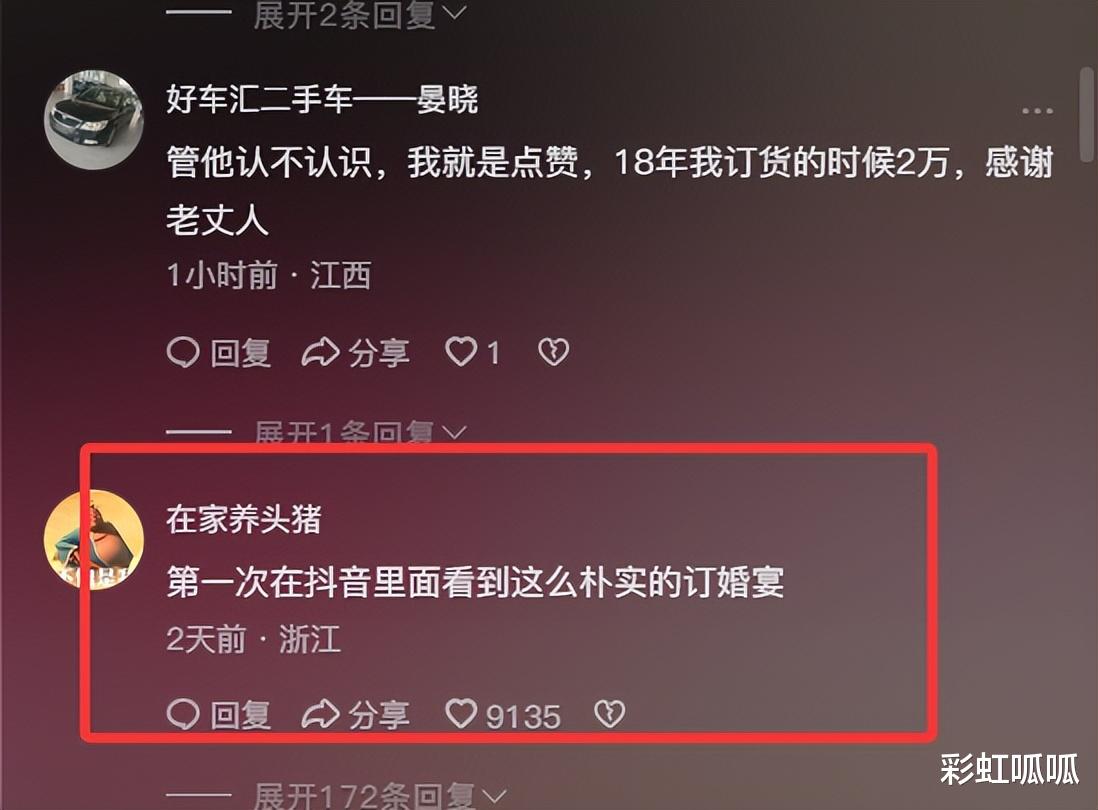The image size is (1098, 810).
Task: Tap share arrow icon under 浙江 comment
Action: tap(321, 714)
